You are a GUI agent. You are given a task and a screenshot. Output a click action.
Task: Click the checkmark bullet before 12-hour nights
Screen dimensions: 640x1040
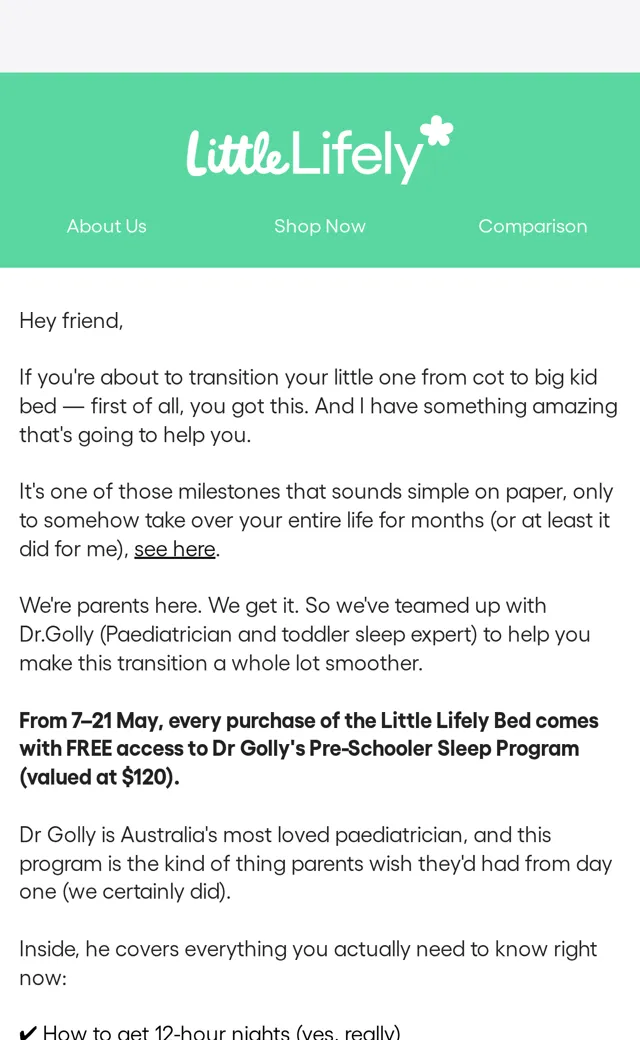(x=28, y=1032)
